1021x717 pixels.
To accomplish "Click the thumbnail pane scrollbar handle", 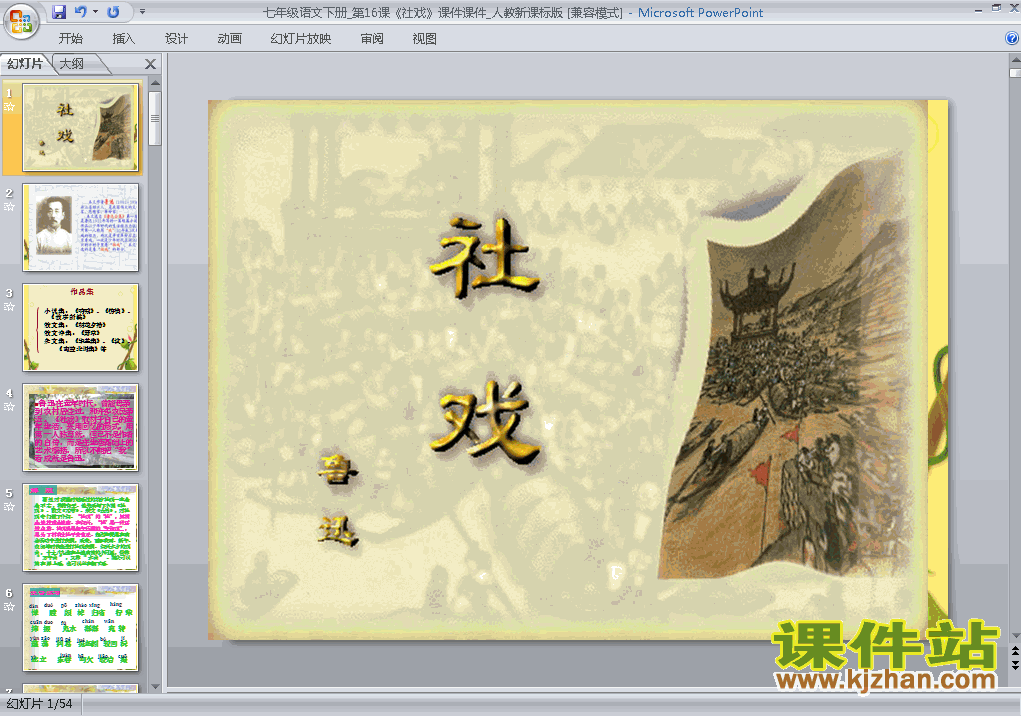I will click(x=155, y=119).
